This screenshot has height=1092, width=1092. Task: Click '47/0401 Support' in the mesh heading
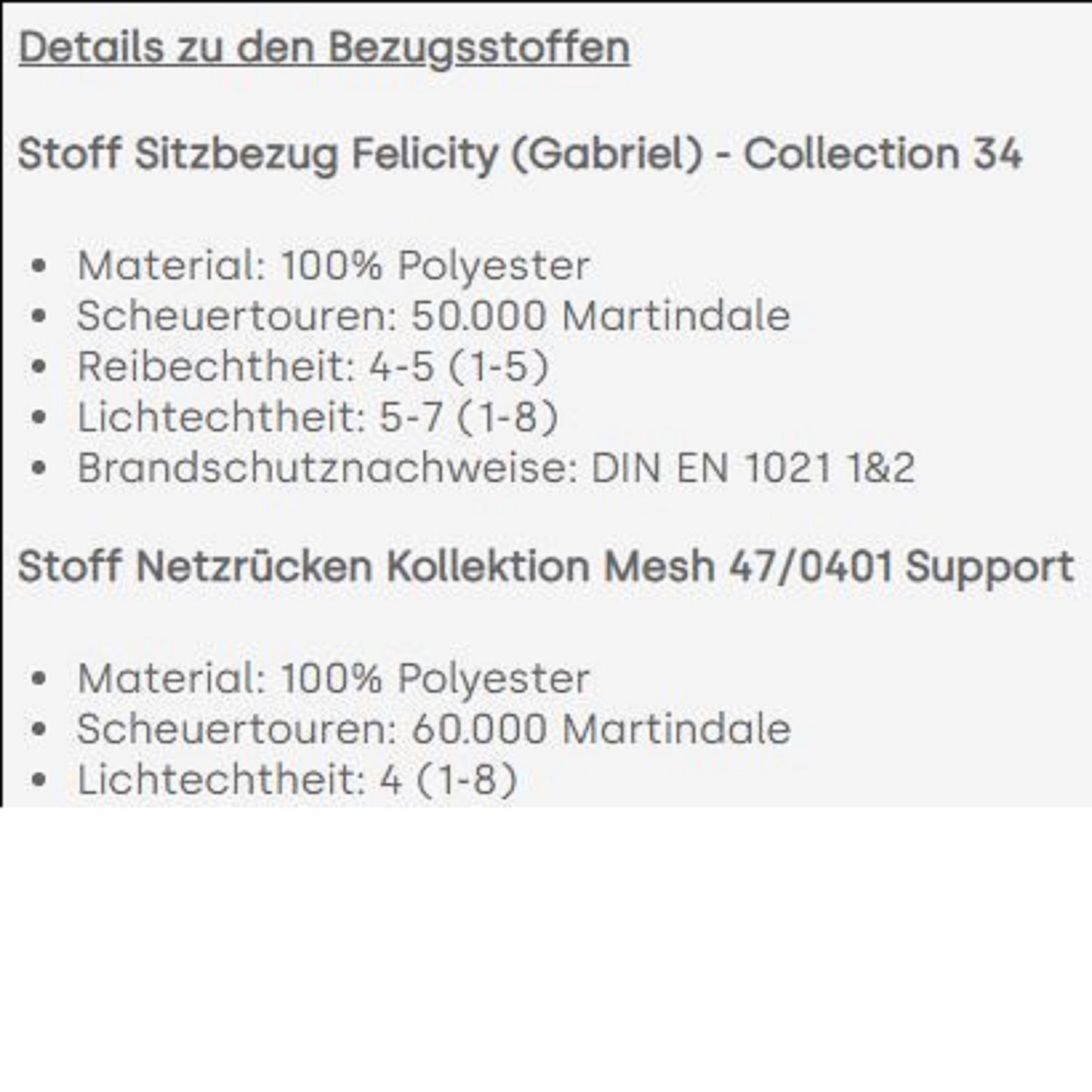(x=901, y=567)
